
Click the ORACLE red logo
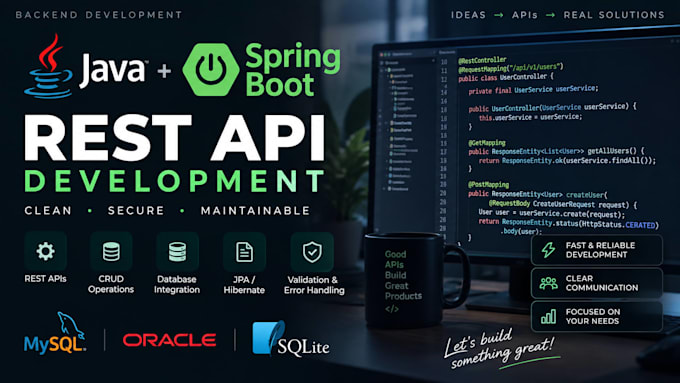170,340
